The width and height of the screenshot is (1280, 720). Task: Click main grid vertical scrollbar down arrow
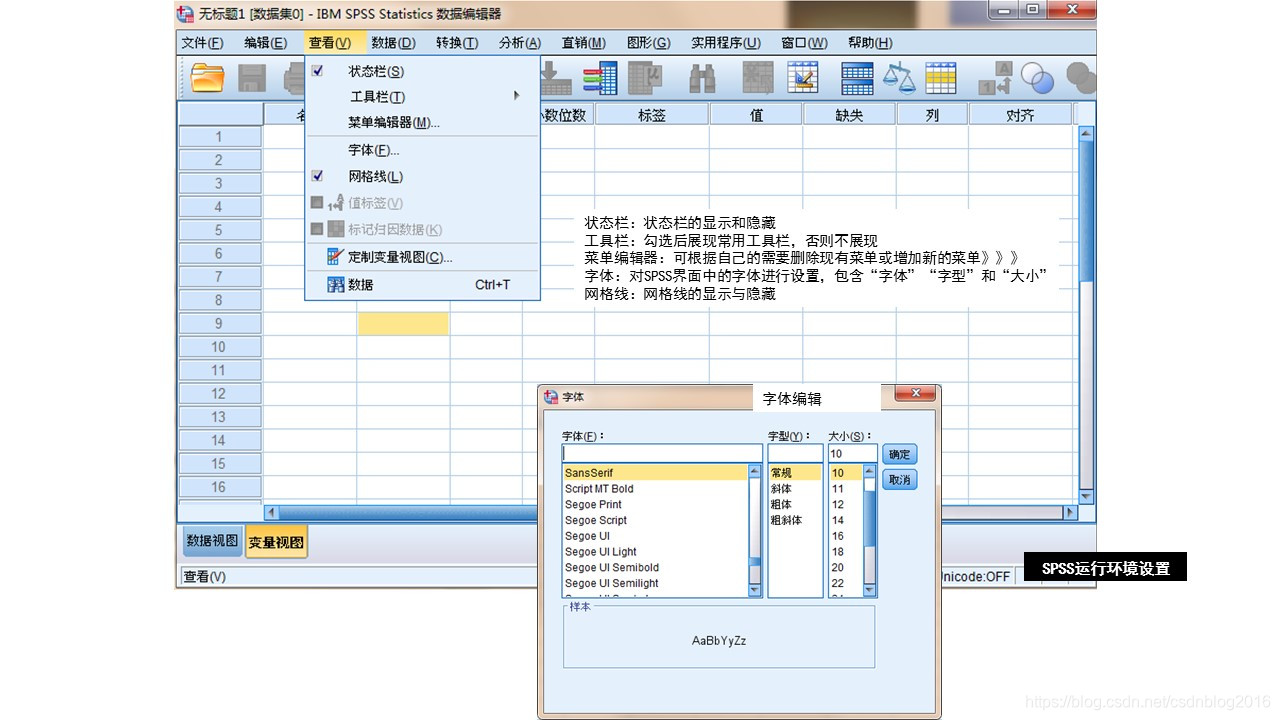[1087, 496]
